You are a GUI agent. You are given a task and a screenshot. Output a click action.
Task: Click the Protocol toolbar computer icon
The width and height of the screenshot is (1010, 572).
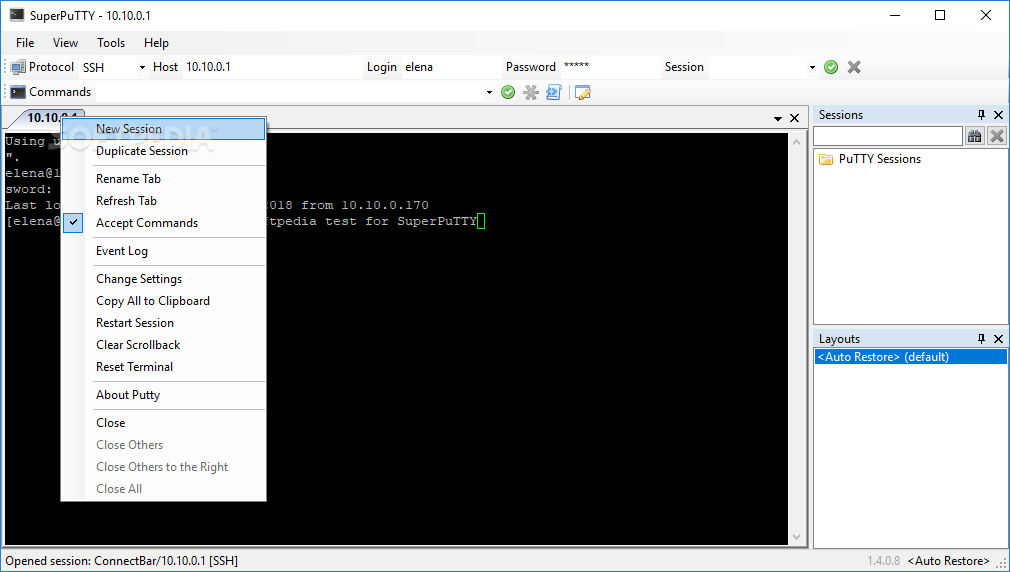tap(17, 67)
